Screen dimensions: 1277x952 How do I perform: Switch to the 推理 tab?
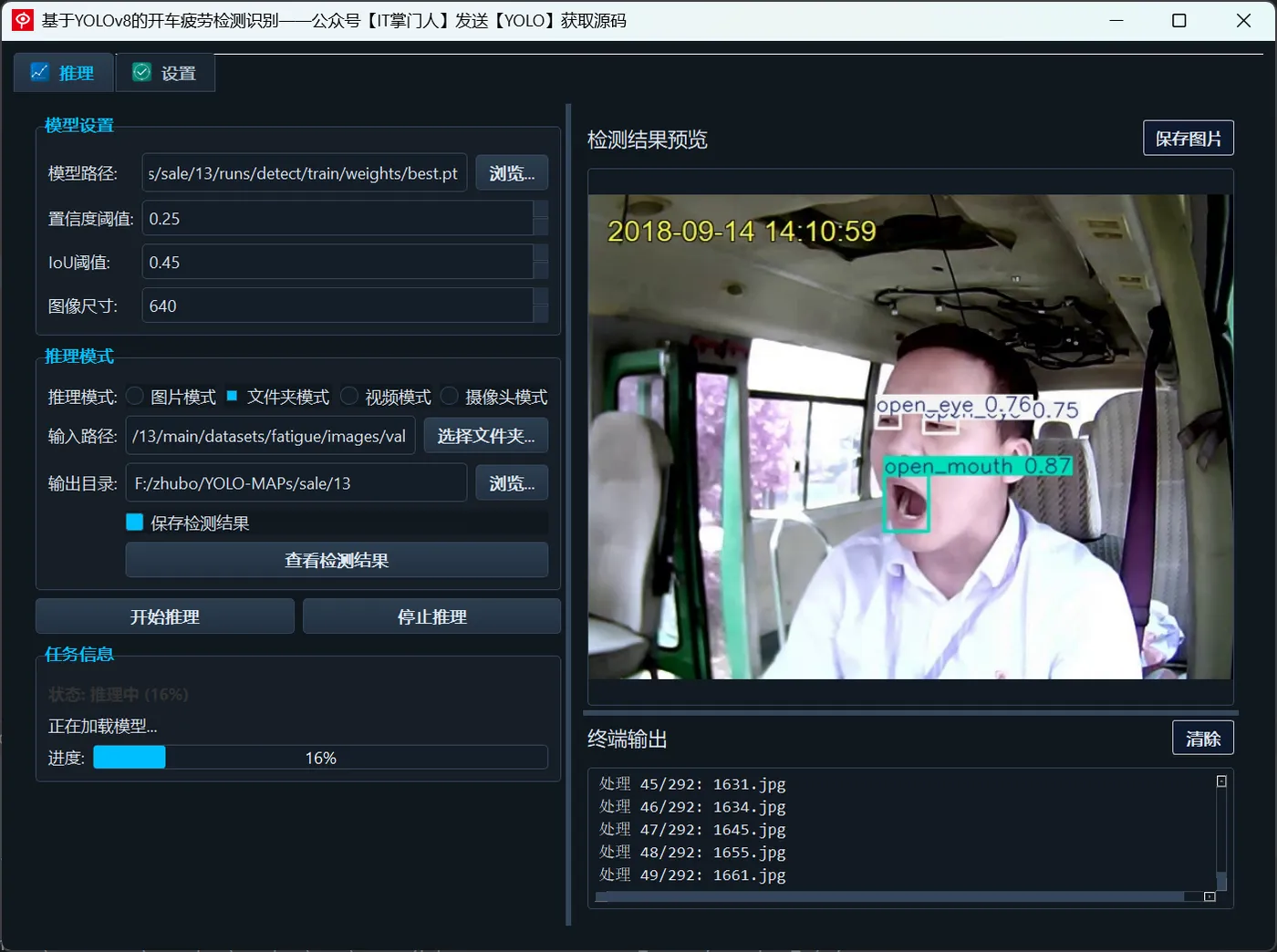(x=64, y=72)
